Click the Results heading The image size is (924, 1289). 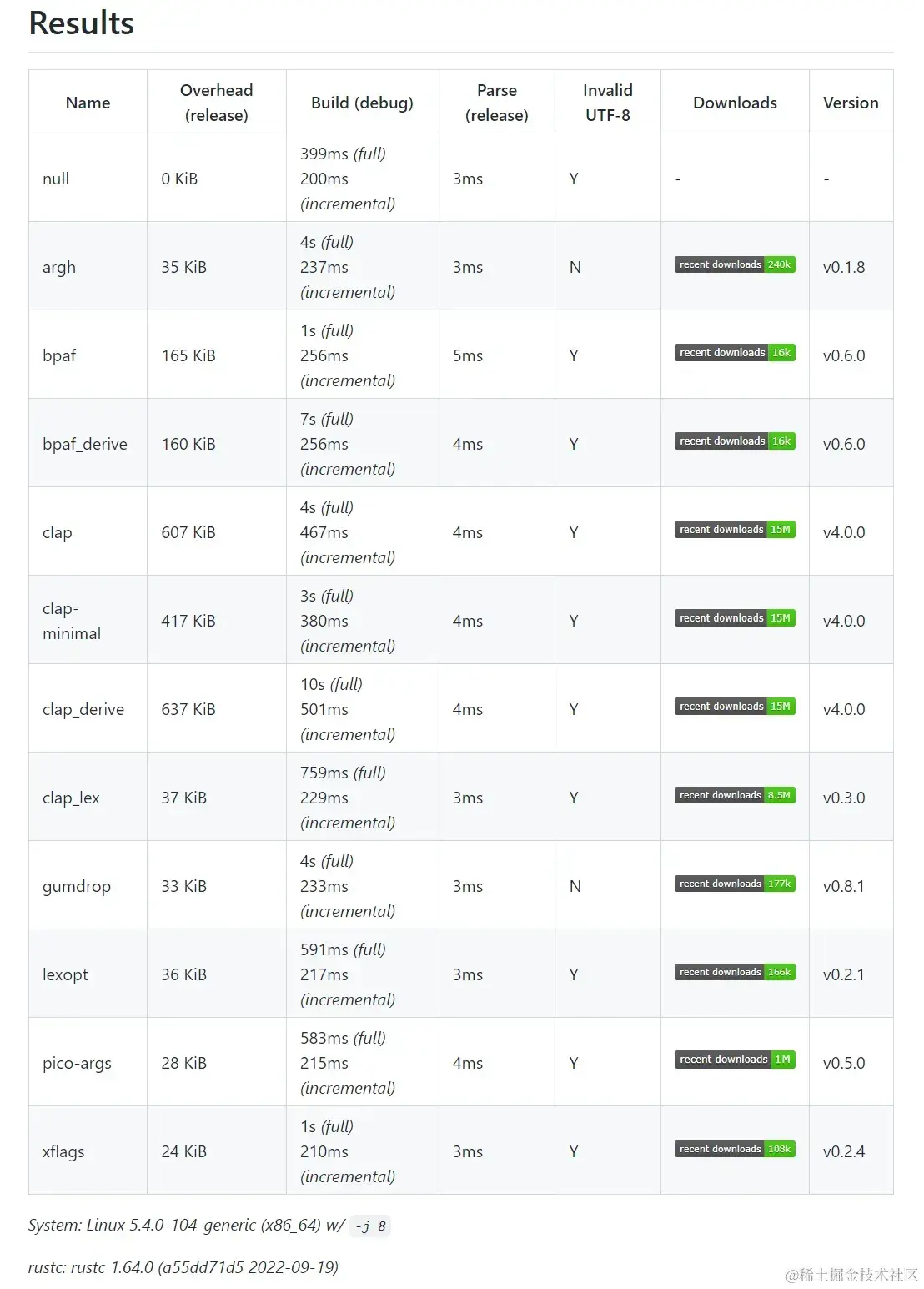tap(82, 23)
